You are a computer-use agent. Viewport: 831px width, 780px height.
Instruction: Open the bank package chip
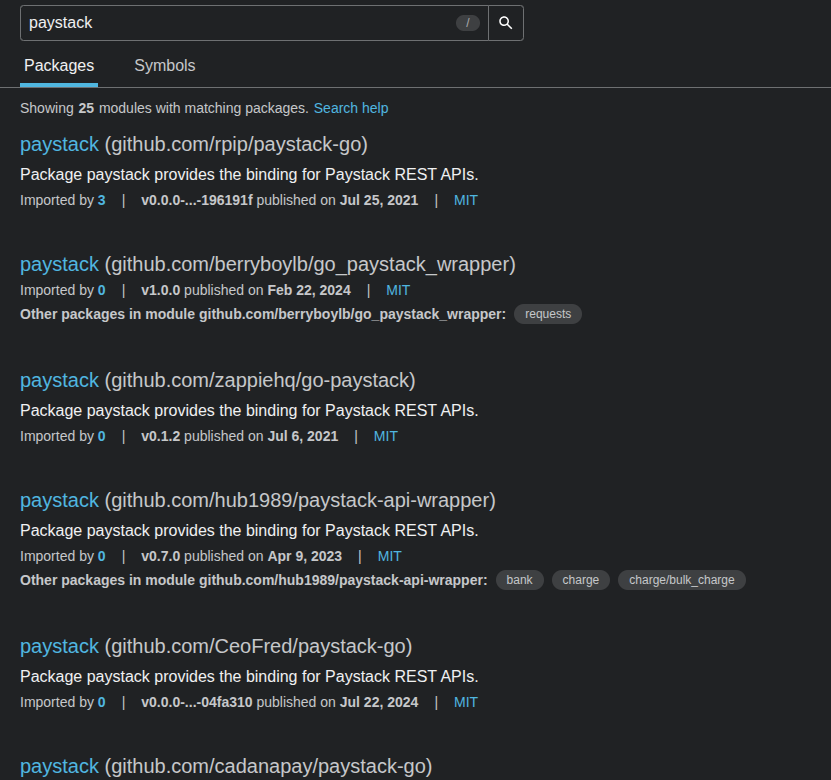pos(519,580)
